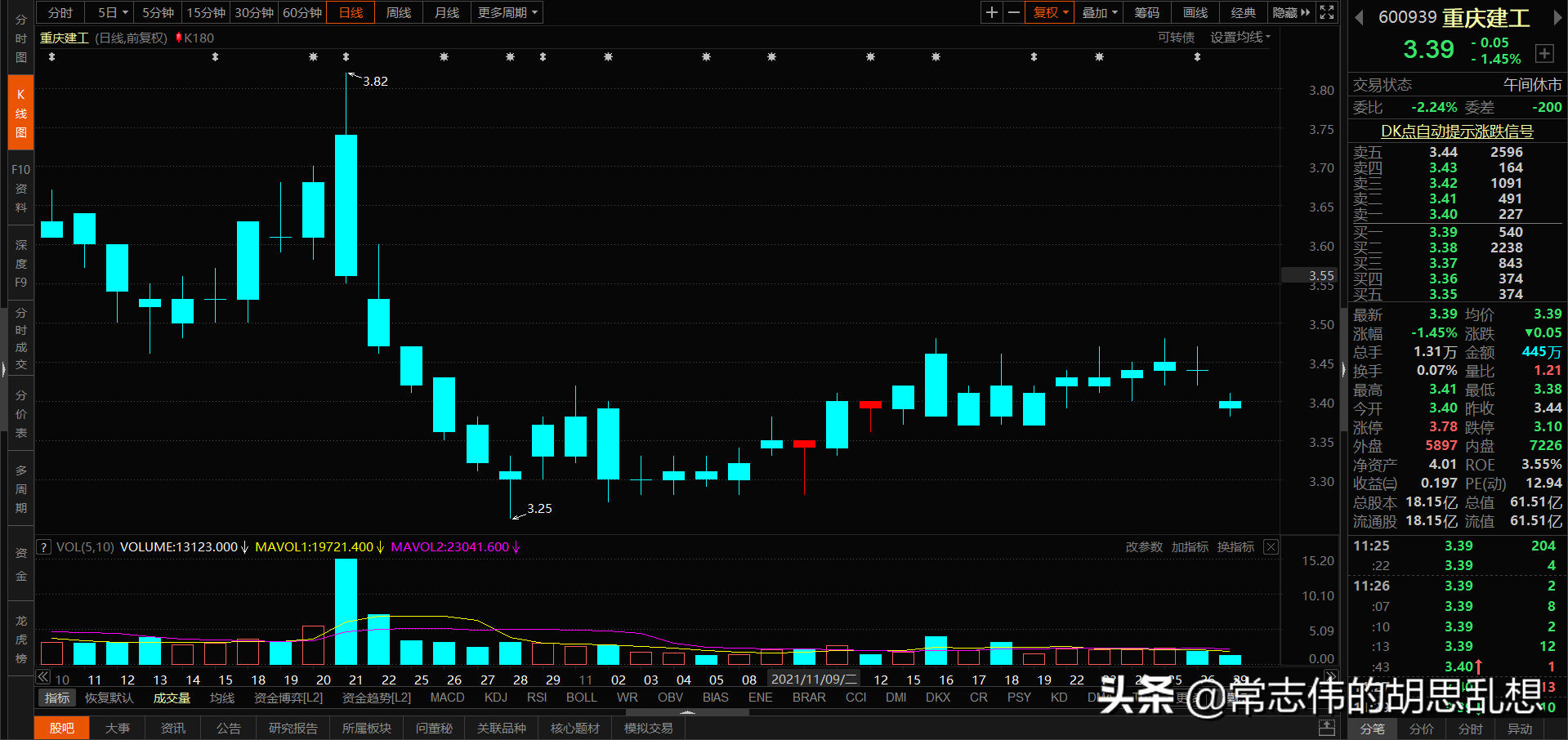
Task: Open the 所属板块 bottom tab
Action: coord(366,728)
